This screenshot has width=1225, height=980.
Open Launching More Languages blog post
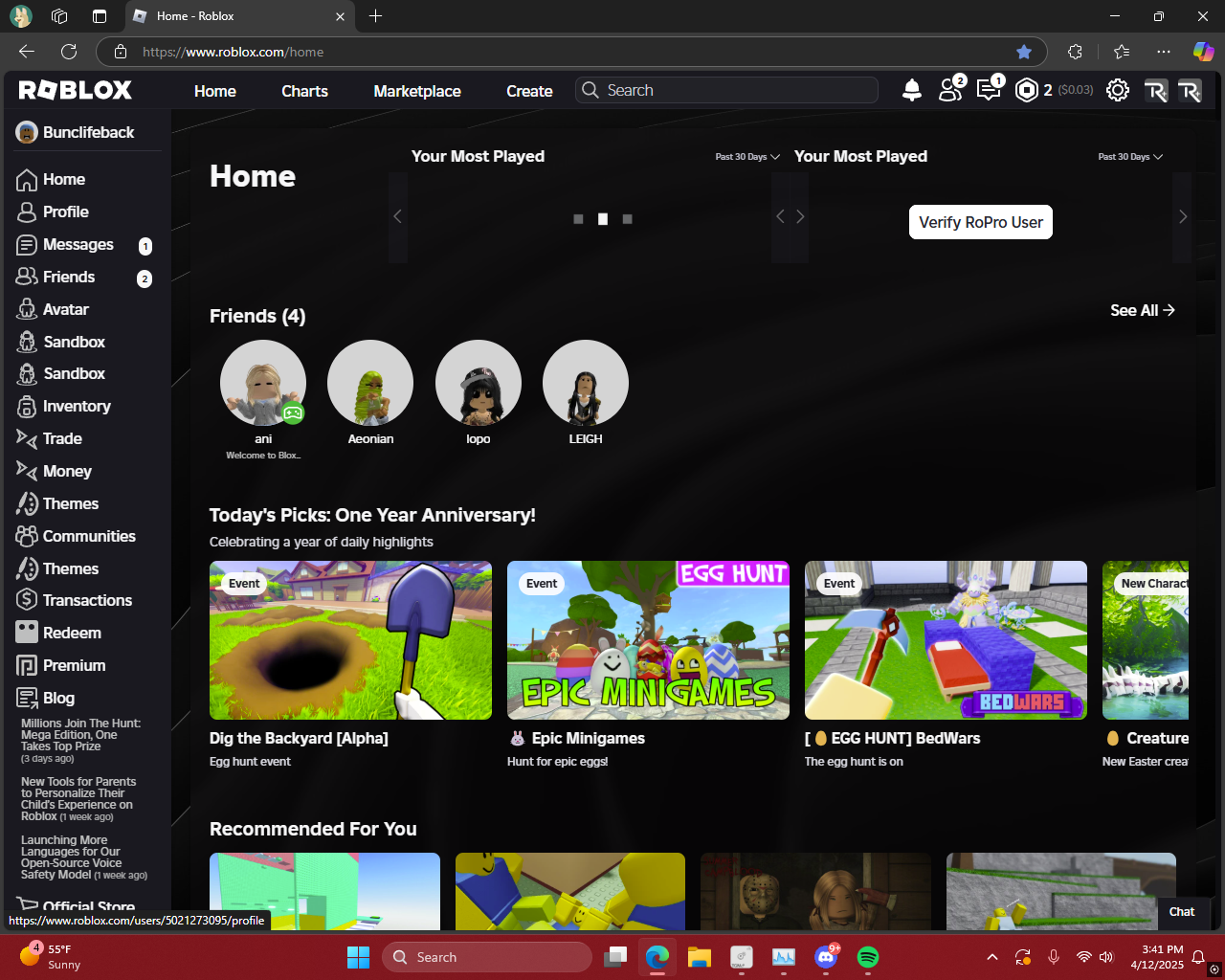[x=84, y=857]
